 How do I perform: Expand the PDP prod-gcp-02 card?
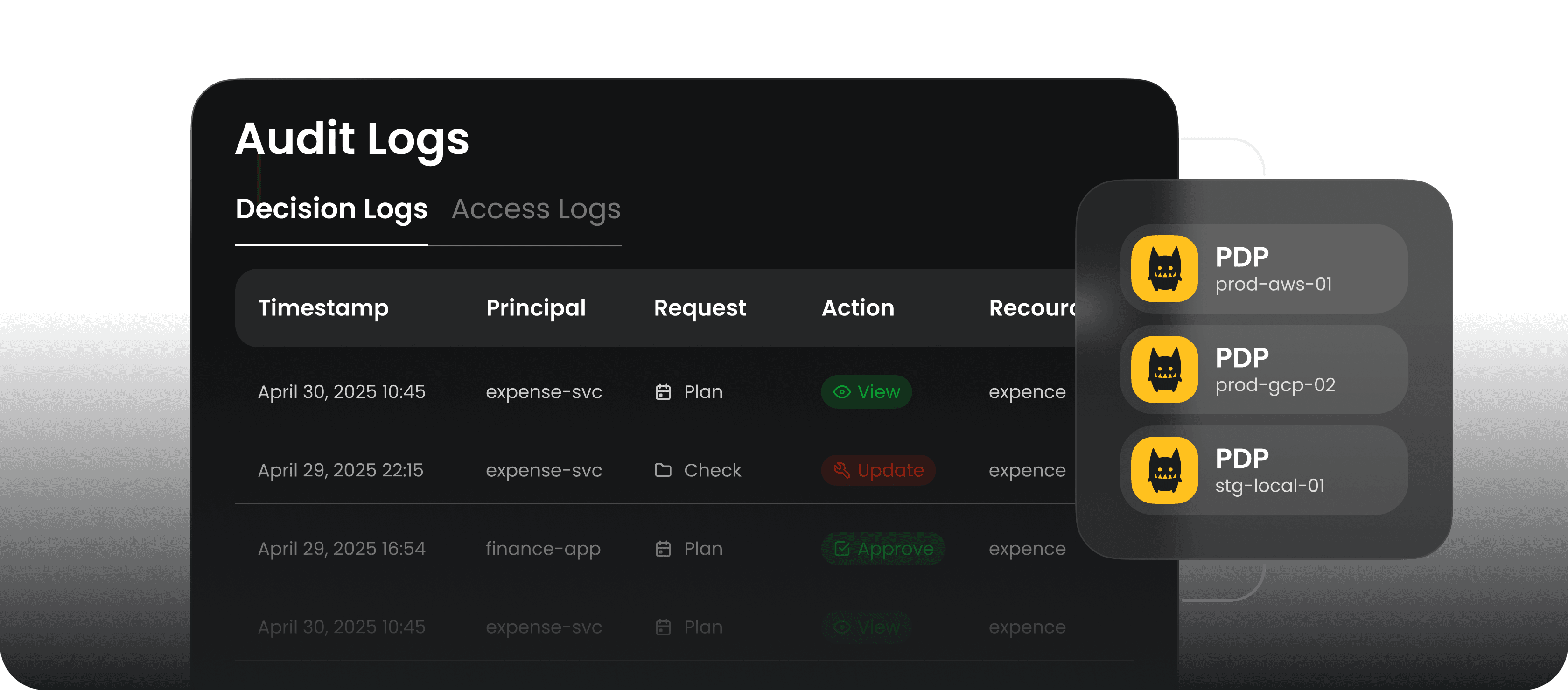(x=1264, y=370)
